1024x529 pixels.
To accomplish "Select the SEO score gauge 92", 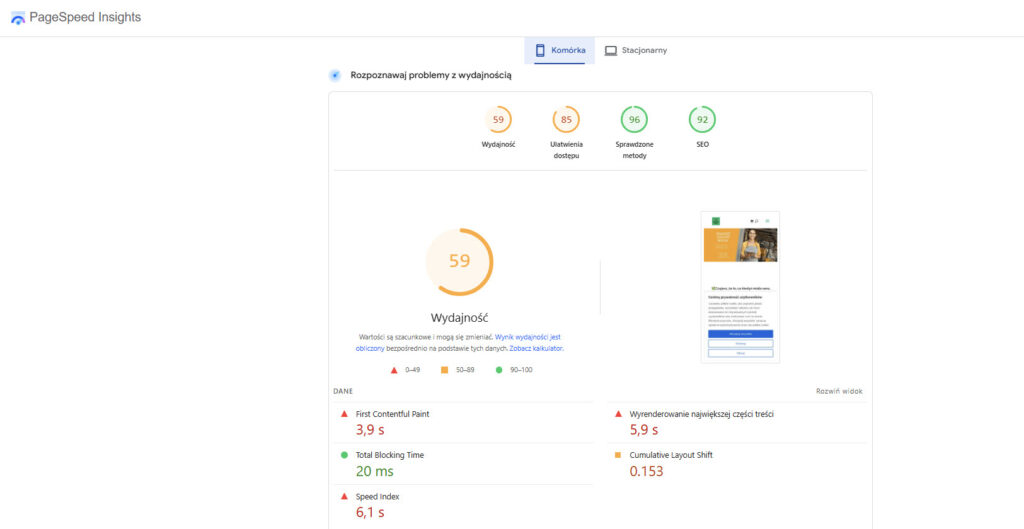I will [702, 120].
